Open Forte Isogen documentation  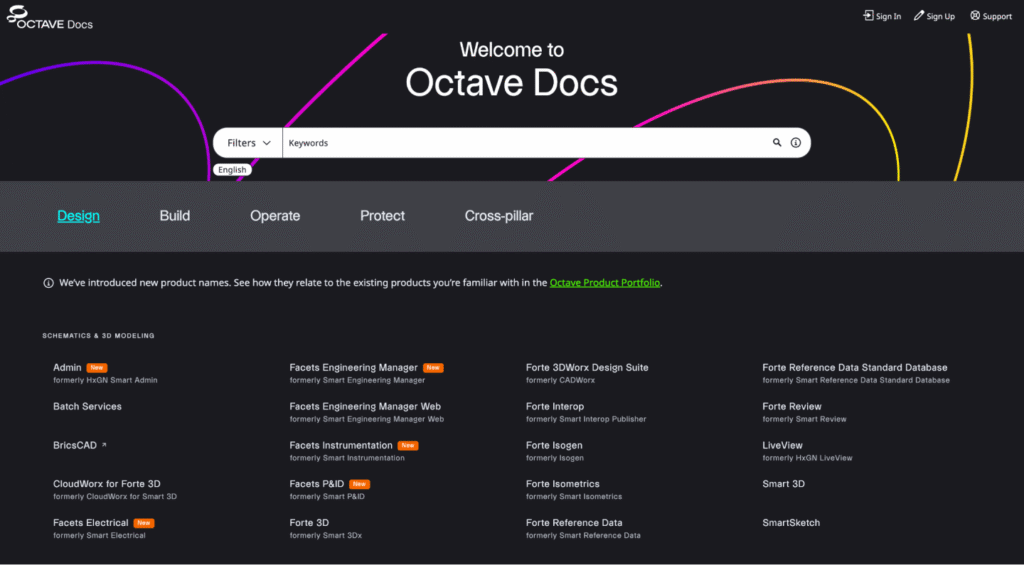click(x=554, y=445)
